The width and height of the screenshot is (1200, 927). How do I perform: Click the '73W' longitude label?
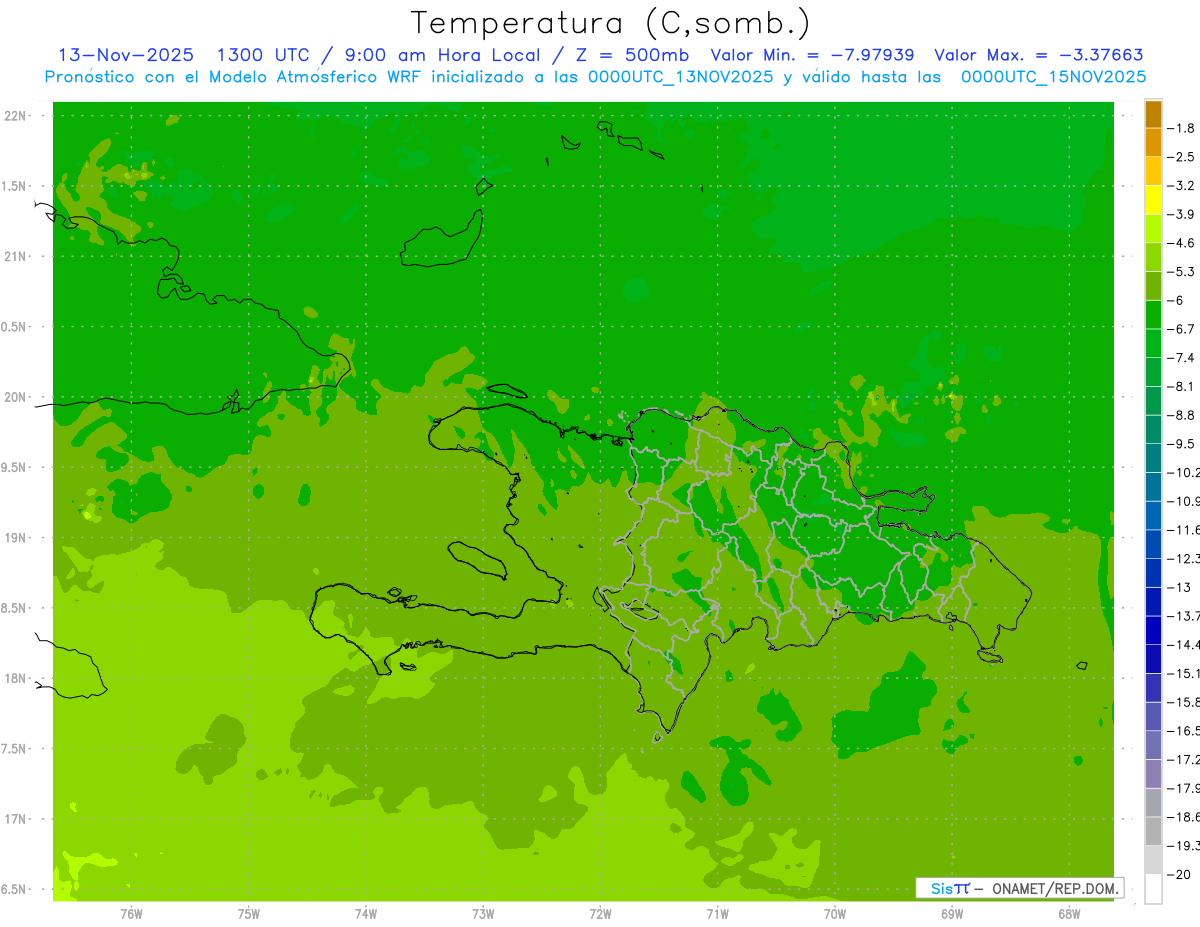click(483, 913)
